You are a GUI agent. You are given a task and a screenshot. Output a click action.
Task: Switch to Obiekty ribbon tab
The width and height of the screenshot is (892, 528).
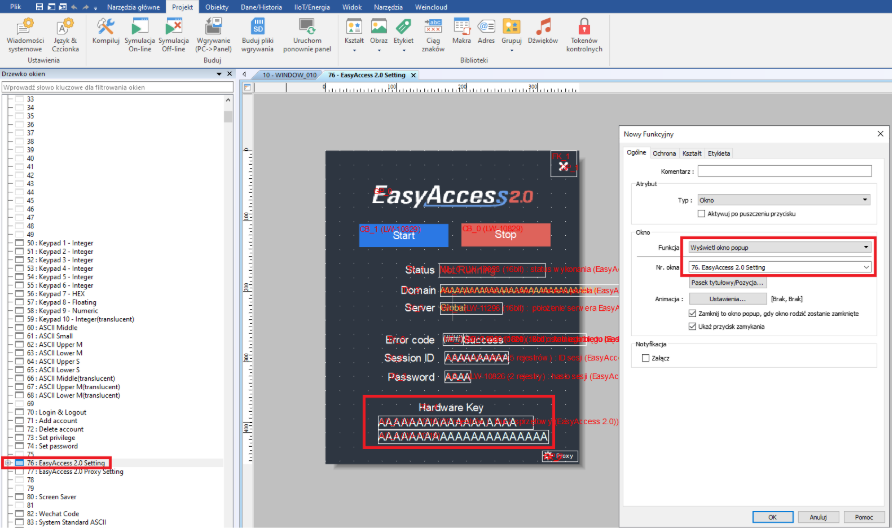point(217,7)
